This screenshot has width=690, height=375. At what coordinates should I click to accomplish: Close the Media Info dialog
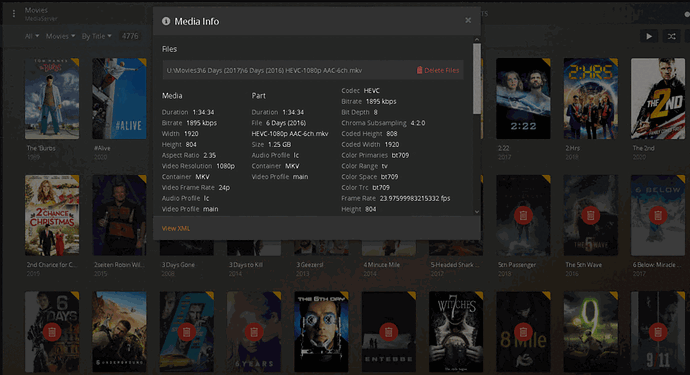click(x=468, y=20)
